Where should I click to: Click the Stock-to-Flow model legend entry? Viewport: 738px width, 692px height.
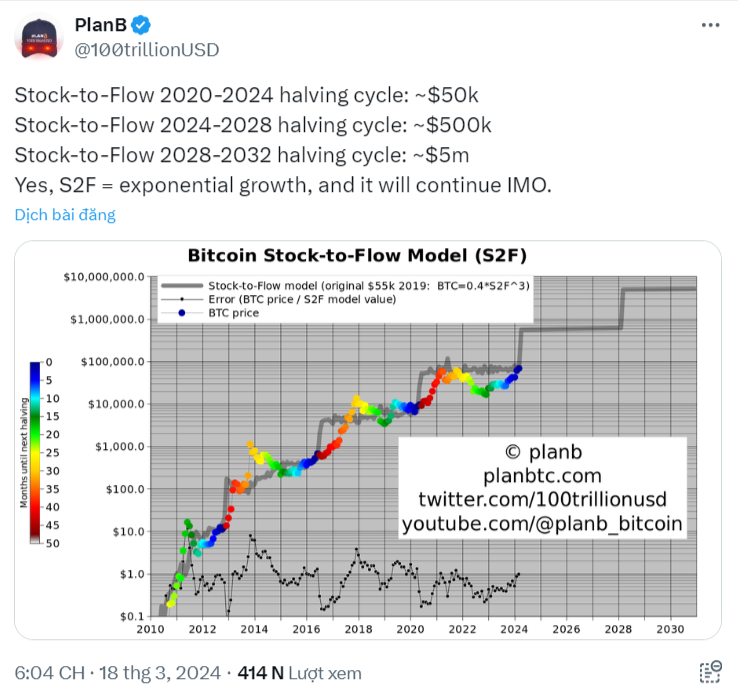[345, 286]
